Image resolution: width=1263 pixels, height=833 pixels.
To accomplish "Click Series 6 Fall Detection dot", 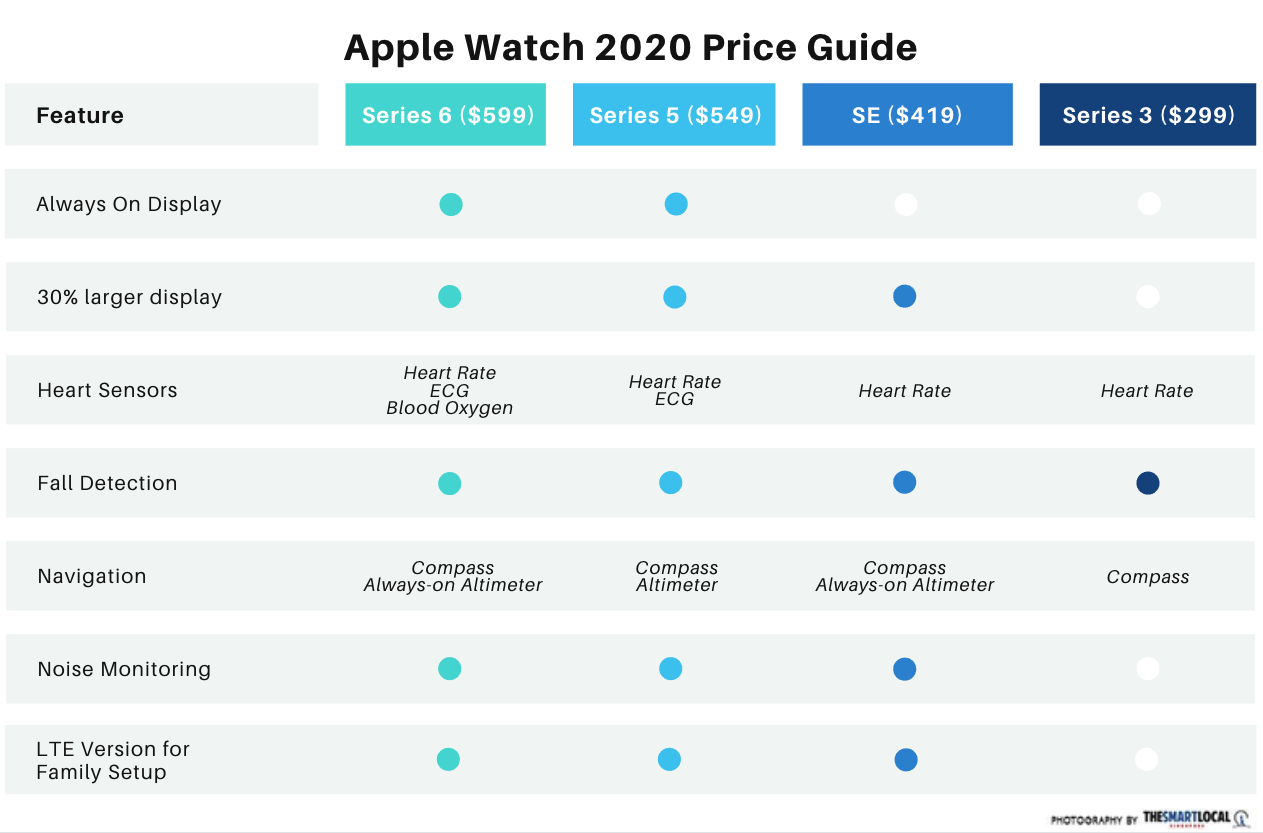I will (x=450, y=483).
